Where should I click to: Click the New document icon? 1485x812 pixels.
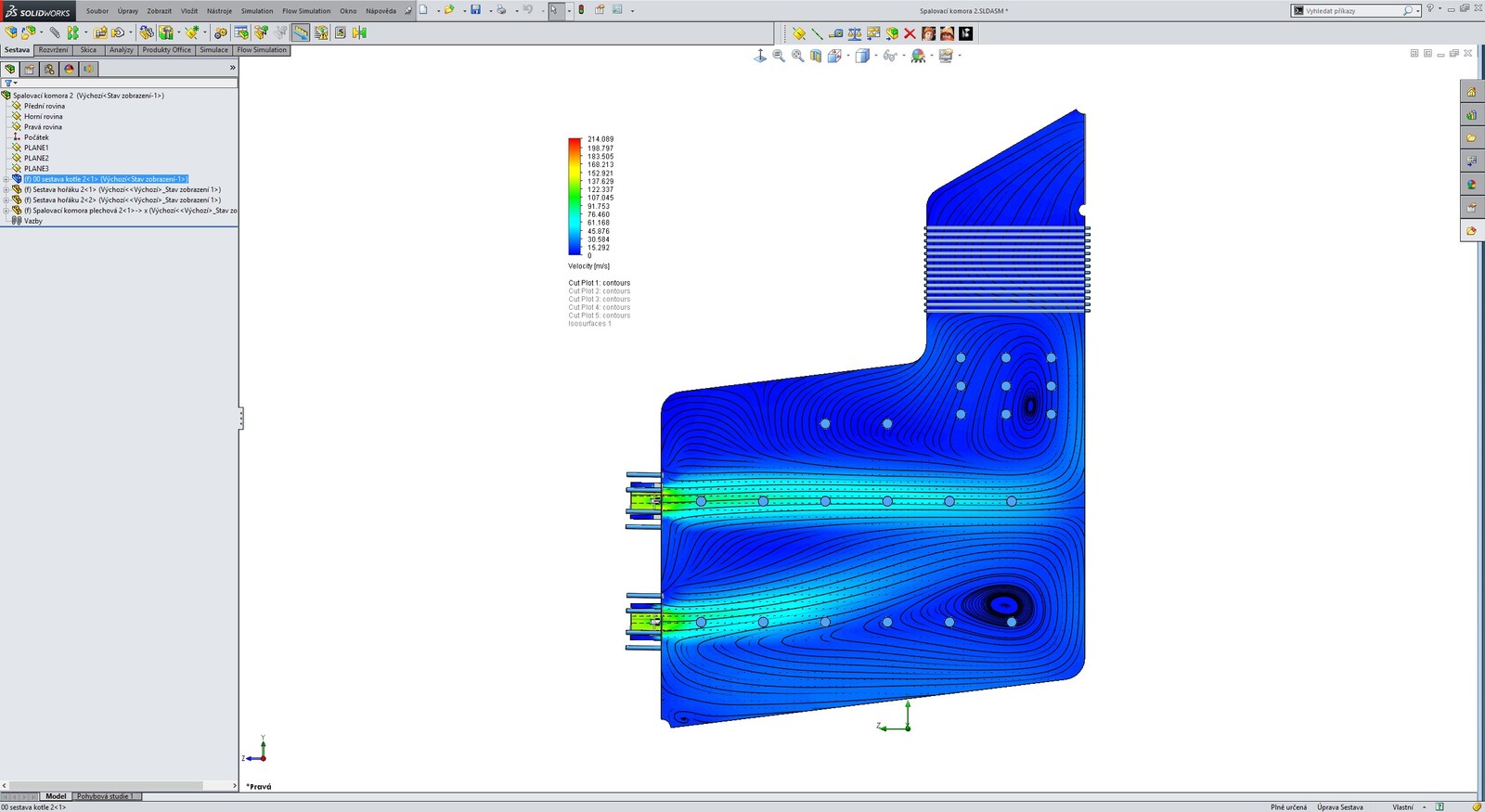(x=423, y=9)
